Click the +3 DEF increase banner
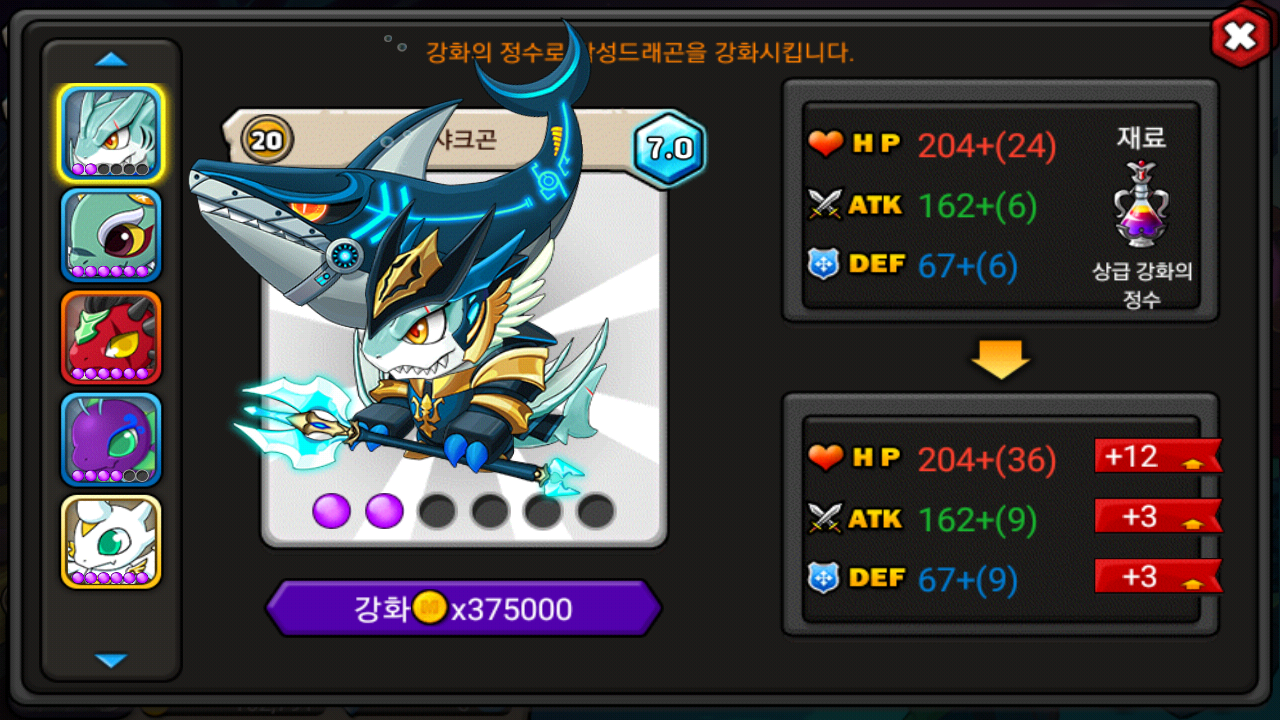Screen dimensions: 1280x720 click(1158, 576)
